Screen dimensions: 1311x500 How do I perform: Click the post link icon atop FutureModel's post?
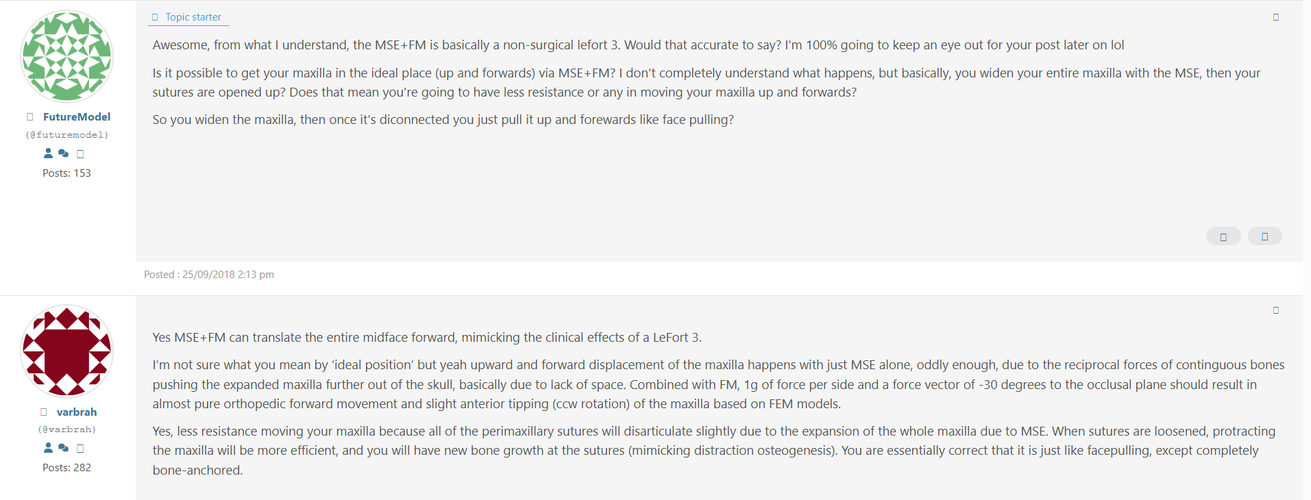pyautogui.click(x=1276, y=17)
